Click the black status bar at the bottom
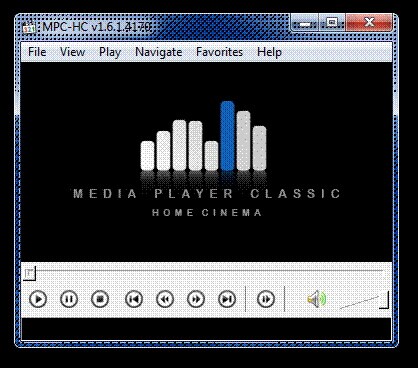 pos(206,329)
